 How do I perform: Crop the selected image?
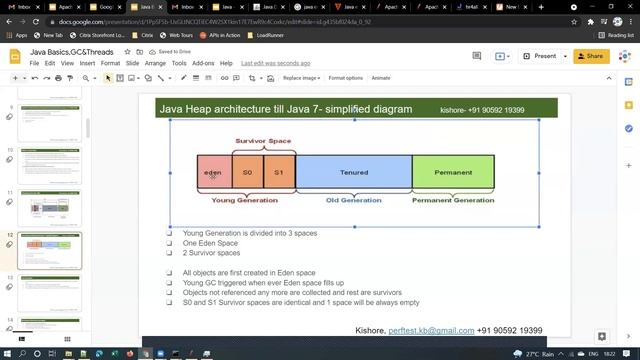click(x=252, y=78)
